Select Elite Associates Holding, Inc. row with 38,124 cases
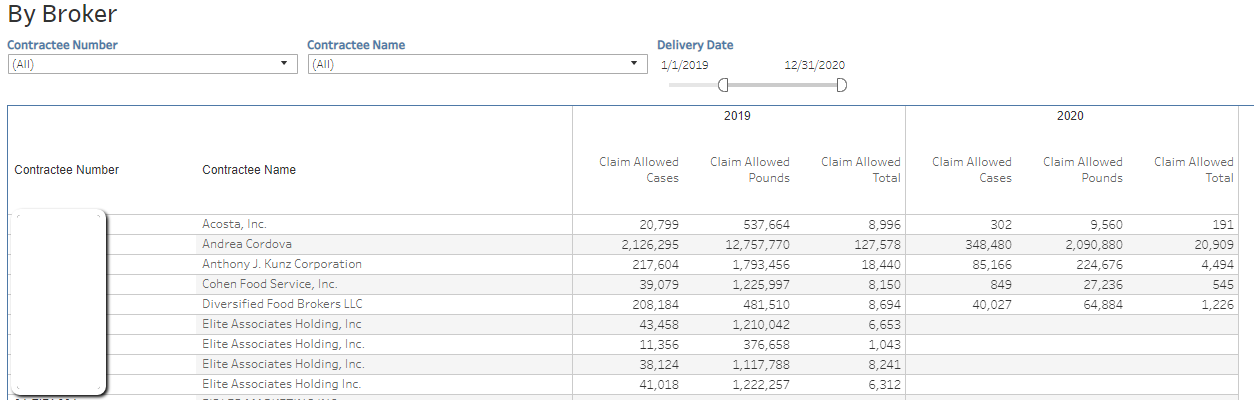1254x400 pixels. coord(283,365)
